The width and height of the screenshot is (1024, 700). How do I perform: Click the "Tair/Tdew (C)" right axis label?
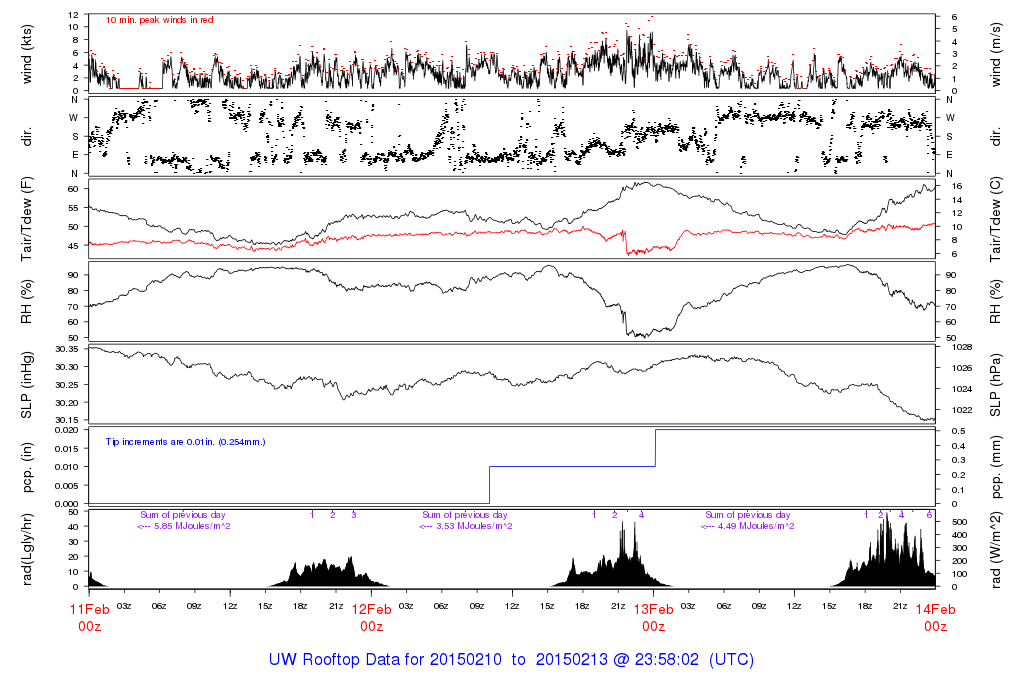(x=997, y=220)
